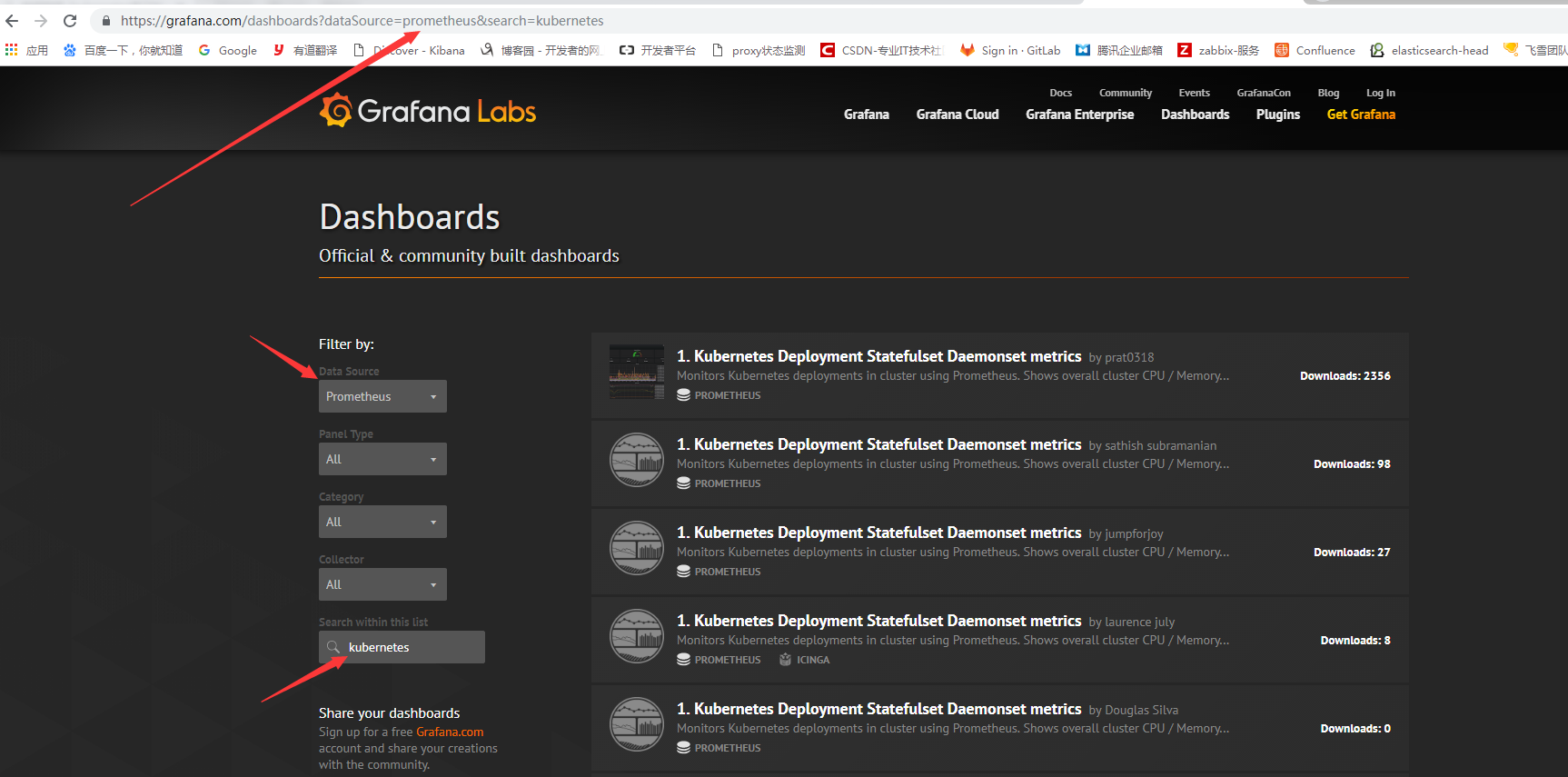Open the Apps grid bookmark icon
1568x777 pixels.
[12, 50]
